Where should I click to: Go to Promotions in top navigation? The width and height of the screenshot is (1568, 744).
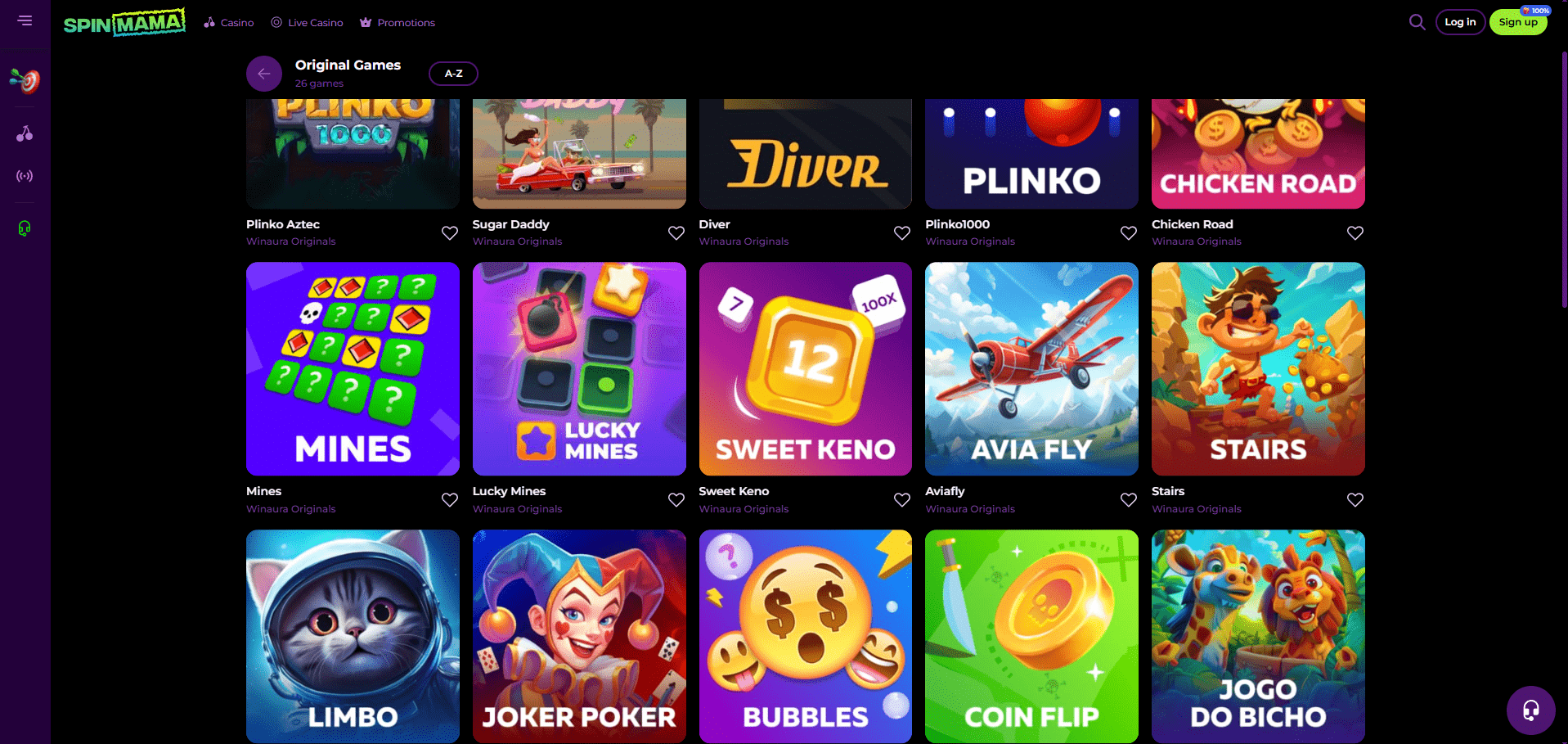[398, 23]
